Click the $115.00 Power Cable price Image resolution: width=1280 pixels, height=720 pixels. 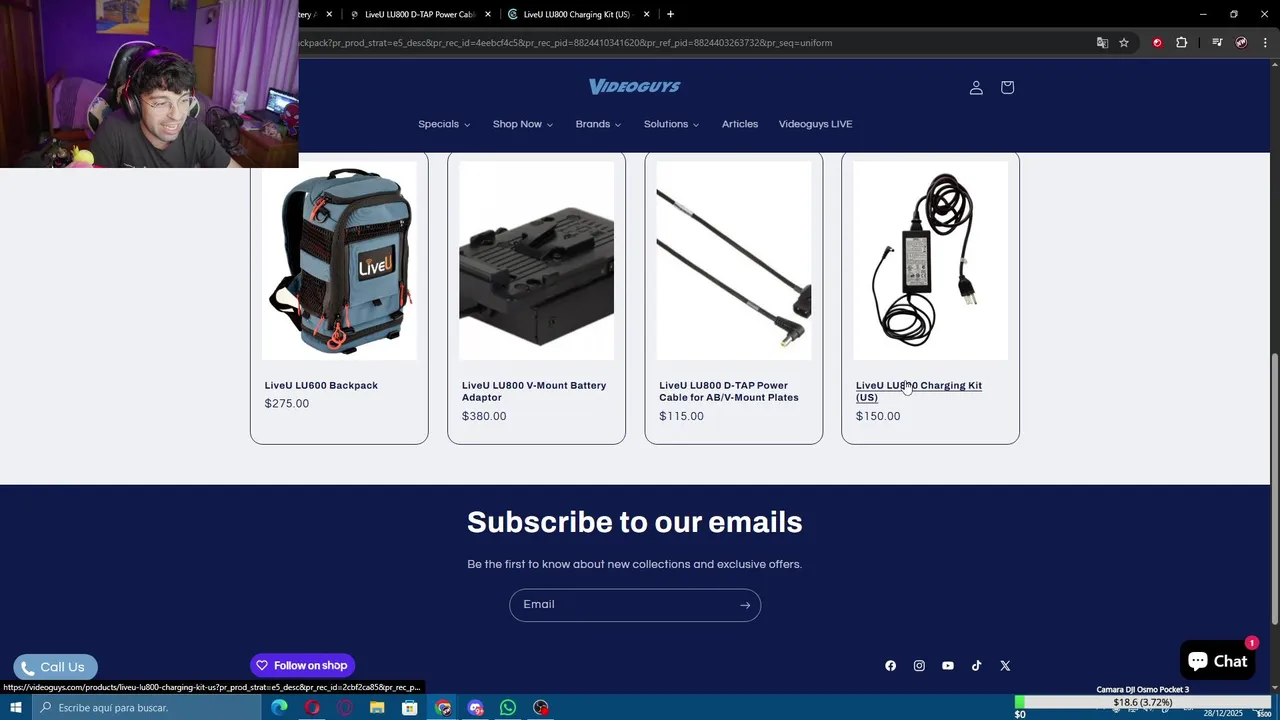click(681, 416)
